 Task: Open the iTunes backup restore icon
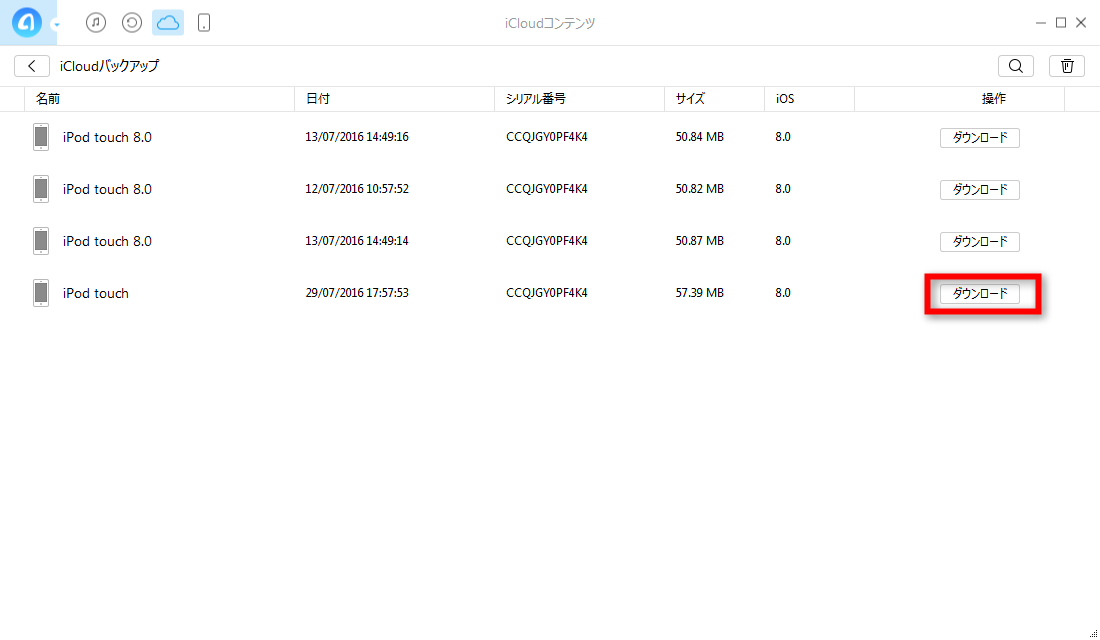click(132, 22)
